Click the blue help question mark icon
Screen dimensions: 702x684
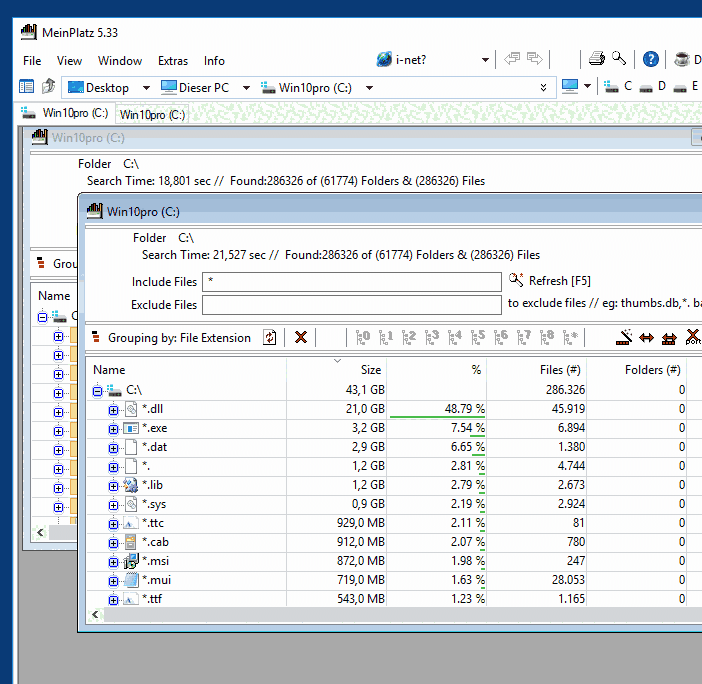click(x=651, y=59)
